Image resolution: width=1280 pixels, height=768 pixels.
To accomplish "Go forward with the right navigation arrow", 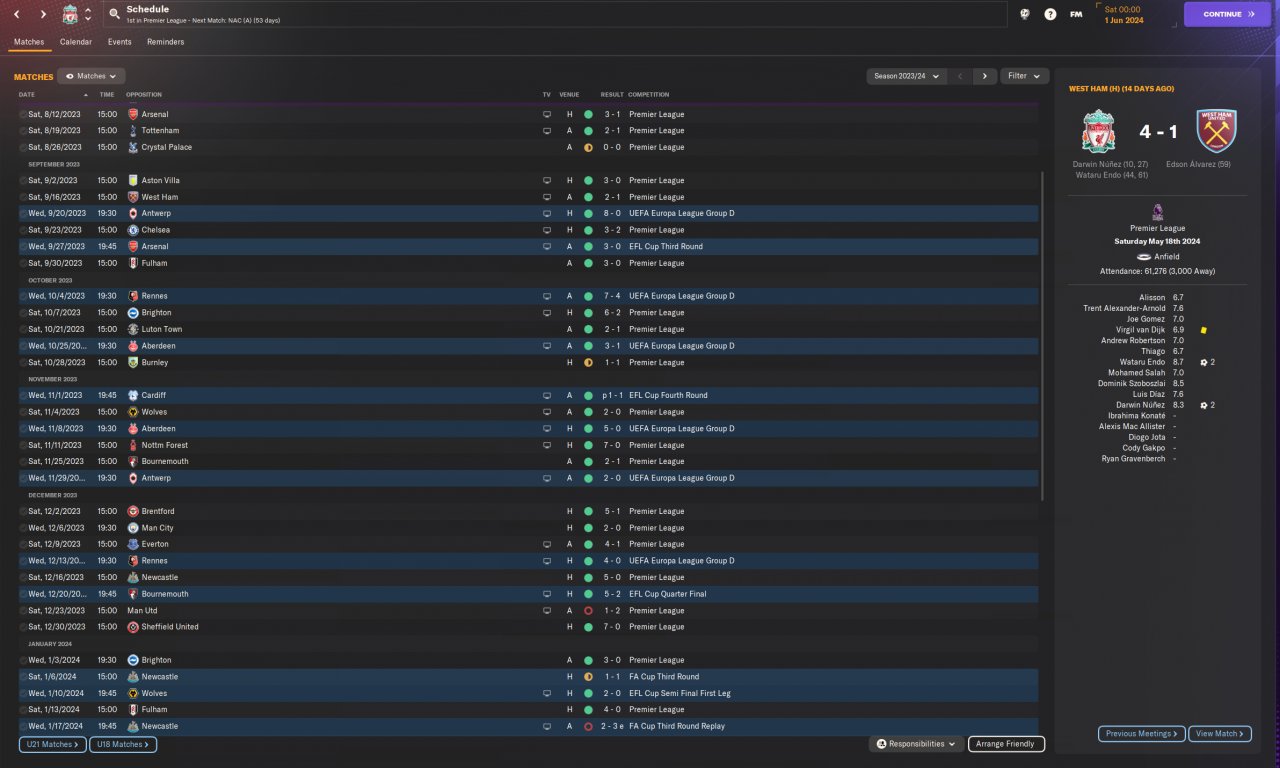I will coord(43,15).
